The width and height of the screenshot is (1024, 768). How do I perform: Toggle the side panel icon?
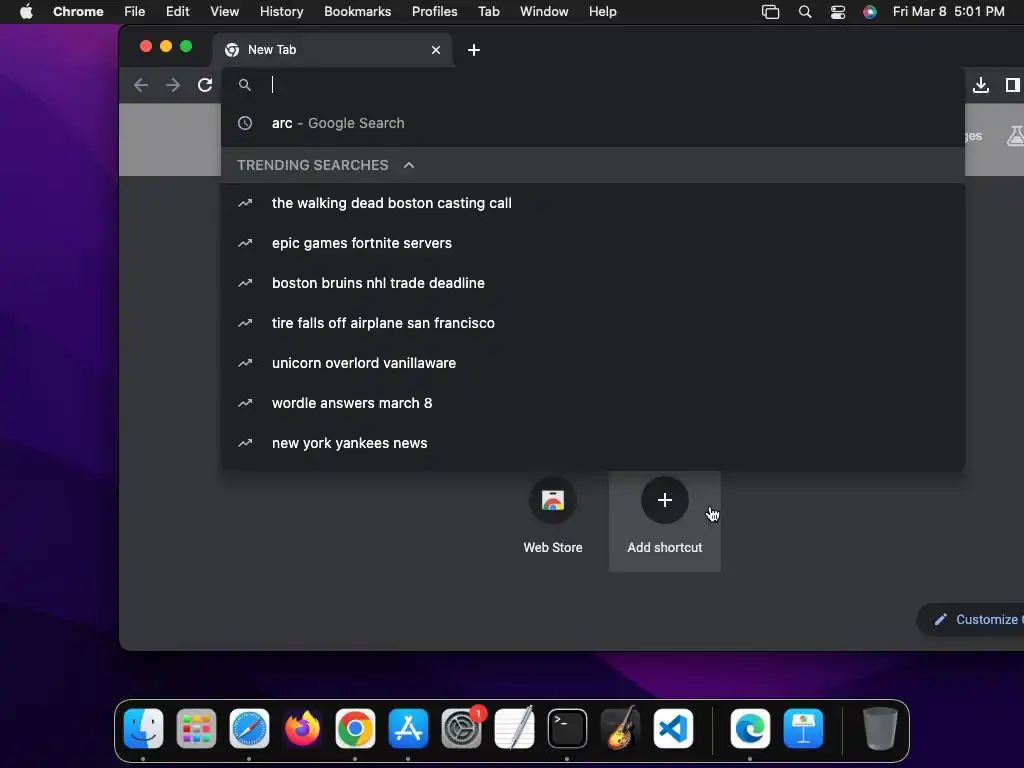[1013, 85]
